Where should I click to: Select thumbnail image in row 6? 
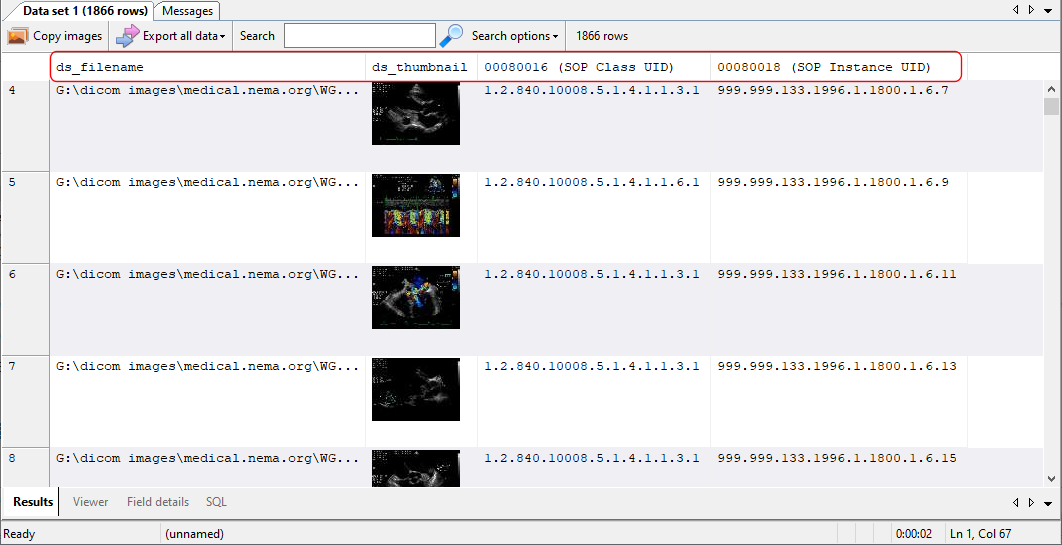click(x=416, y=297)
